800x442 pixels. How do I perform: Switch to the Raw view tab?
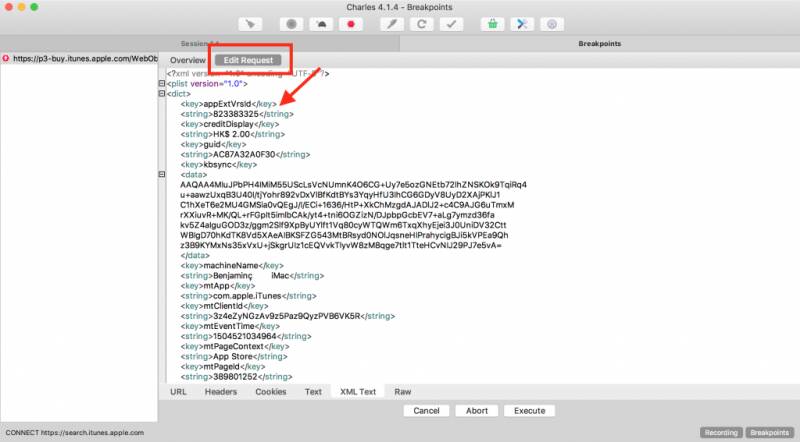click(403, 391)
